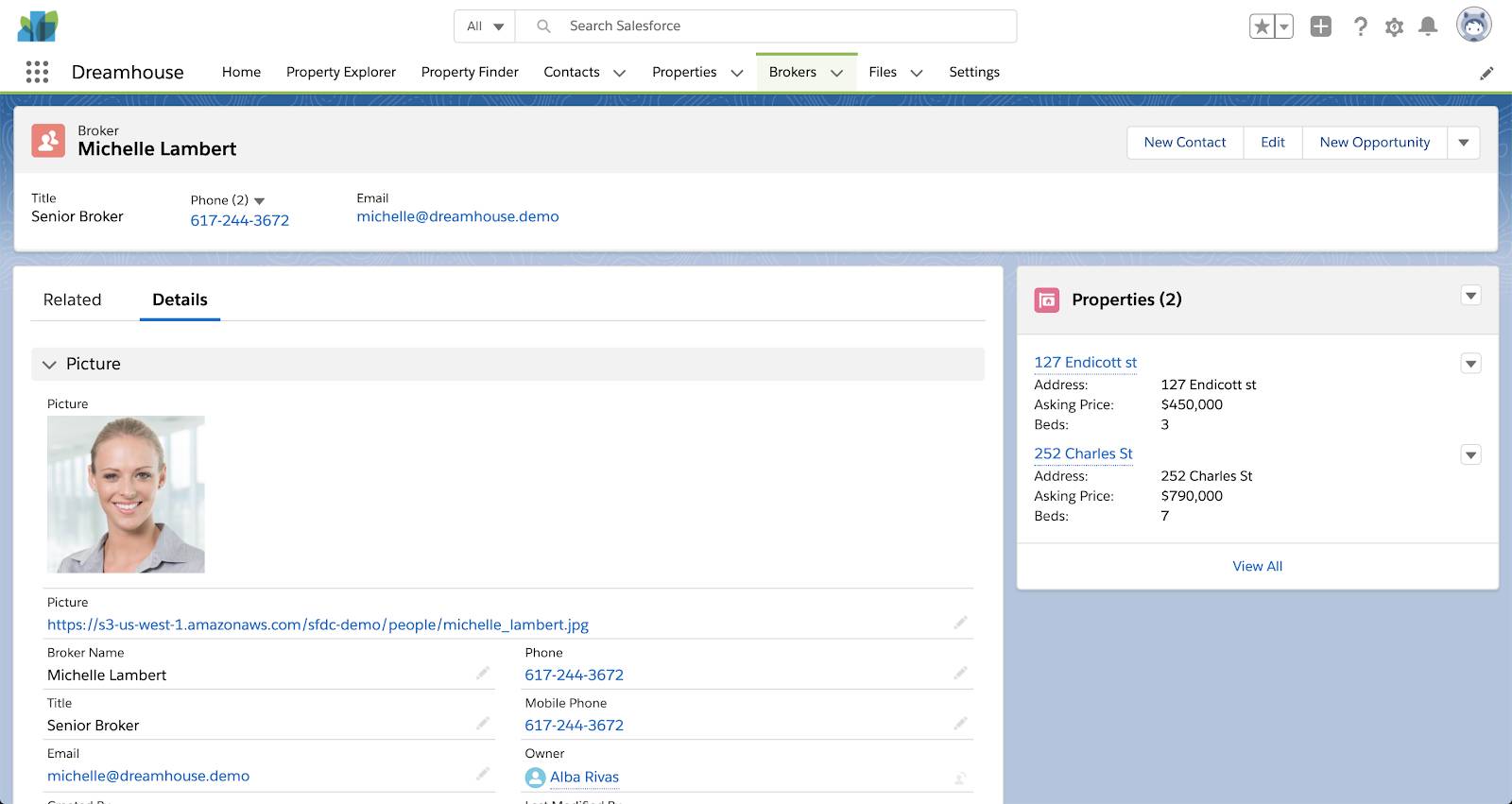Open the Property Finder tab
Viewport: 1512px width, 804px height.
[470, 72]
